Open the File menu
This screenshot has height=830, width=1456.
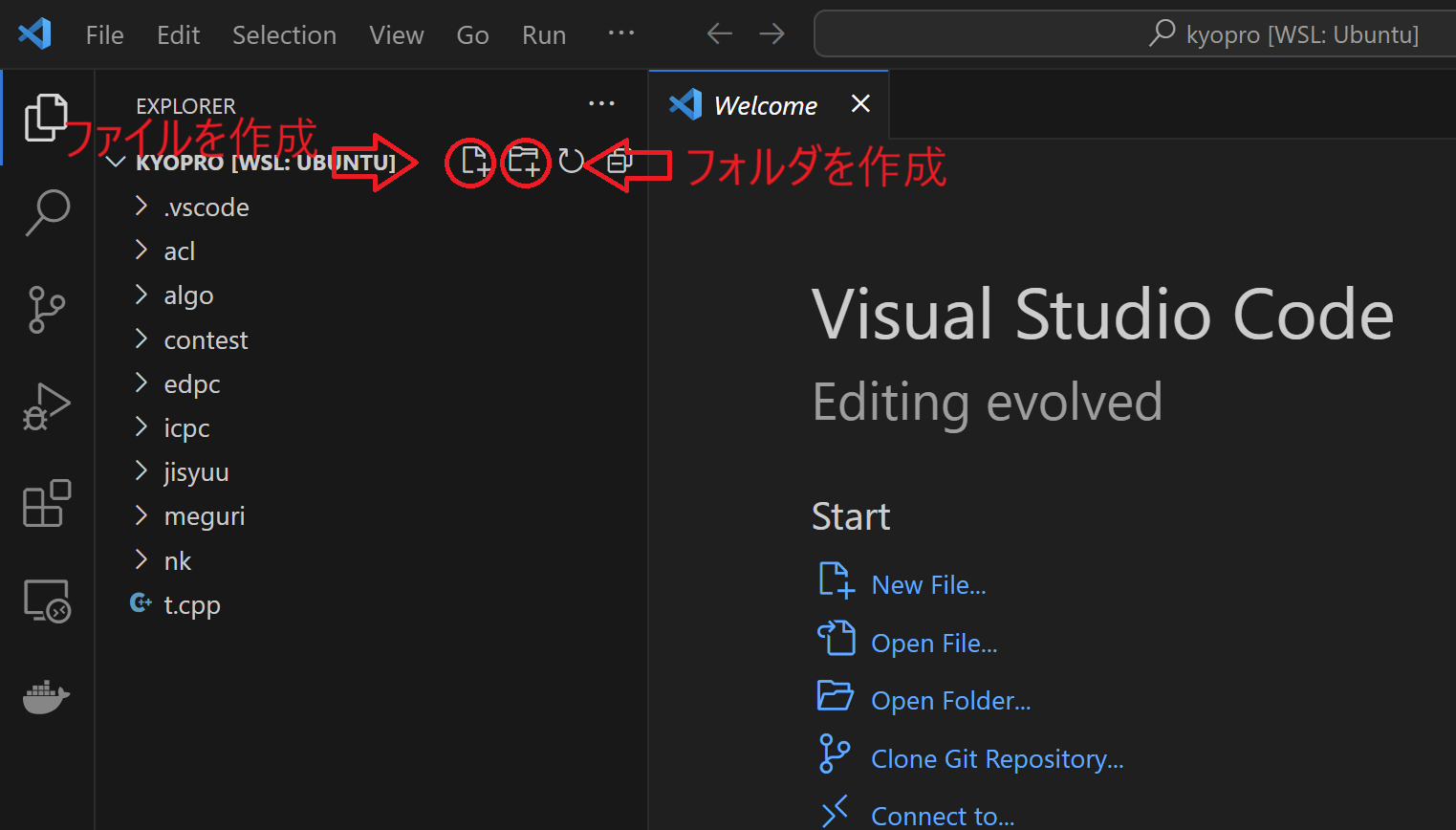[103, 34]
